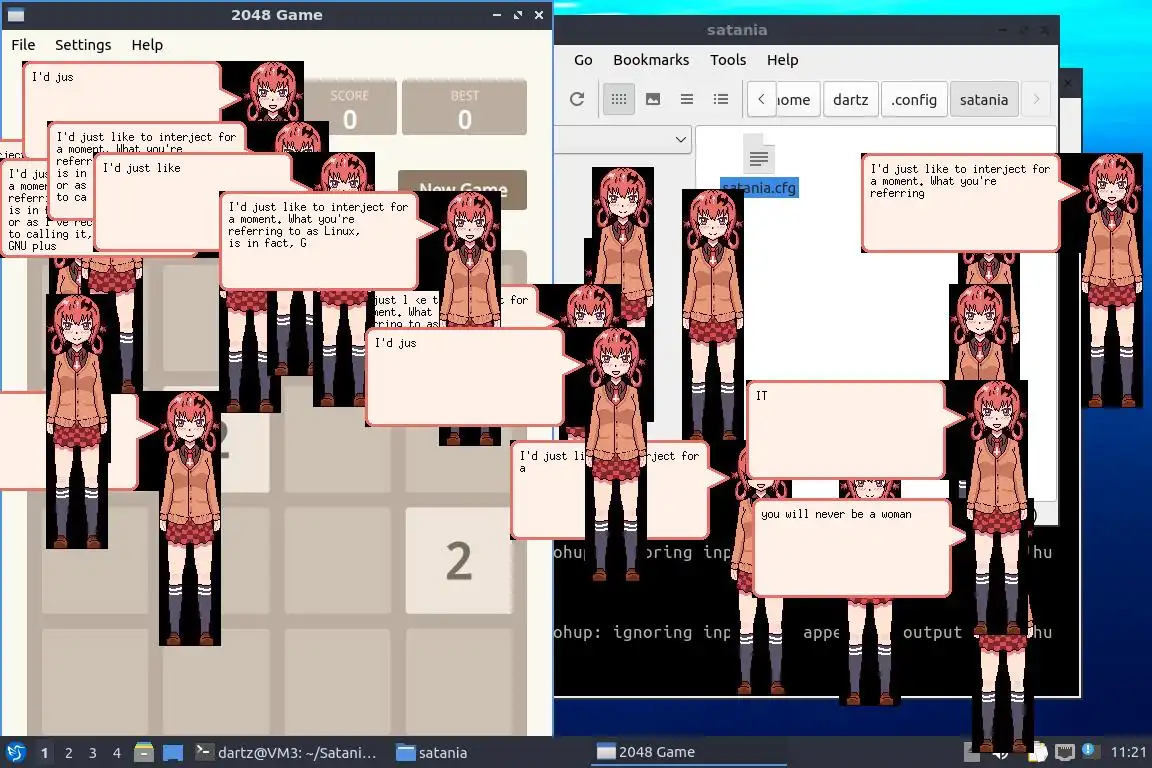Switch to compact view in file manager

[x=687, y=99]
